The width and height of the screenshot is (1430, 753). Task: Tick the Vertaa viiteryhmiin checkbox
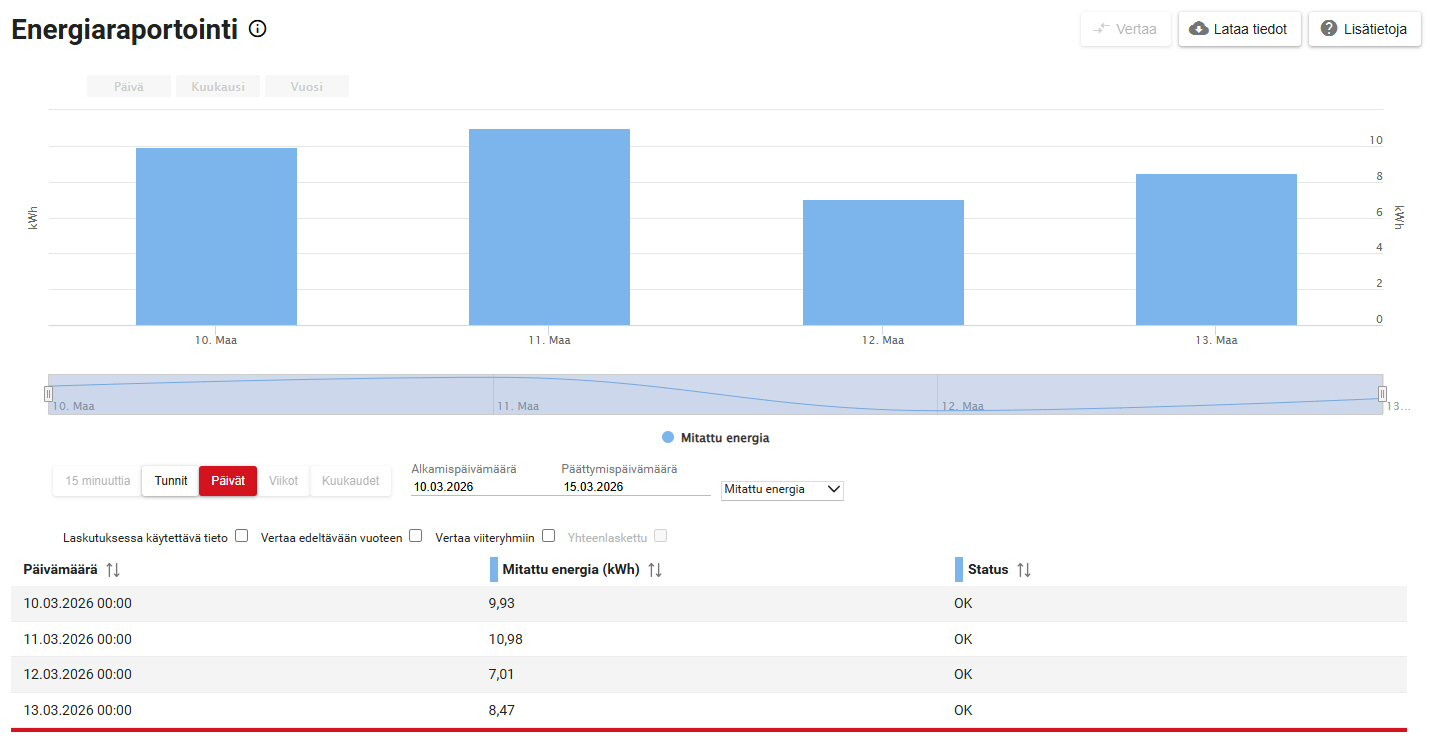coord(548,536)
